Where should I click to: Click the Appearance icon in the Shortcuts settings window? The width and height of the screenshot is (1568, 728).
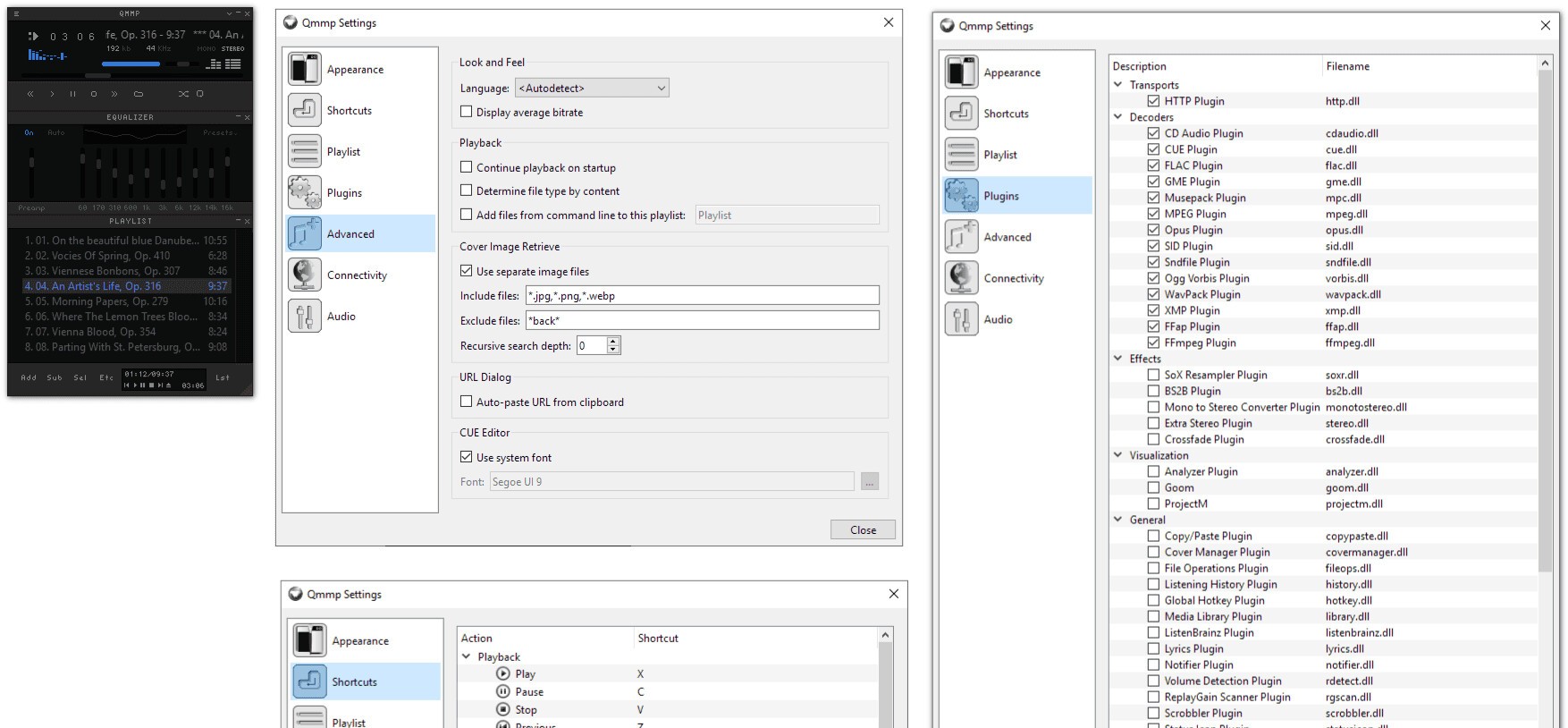309,640
